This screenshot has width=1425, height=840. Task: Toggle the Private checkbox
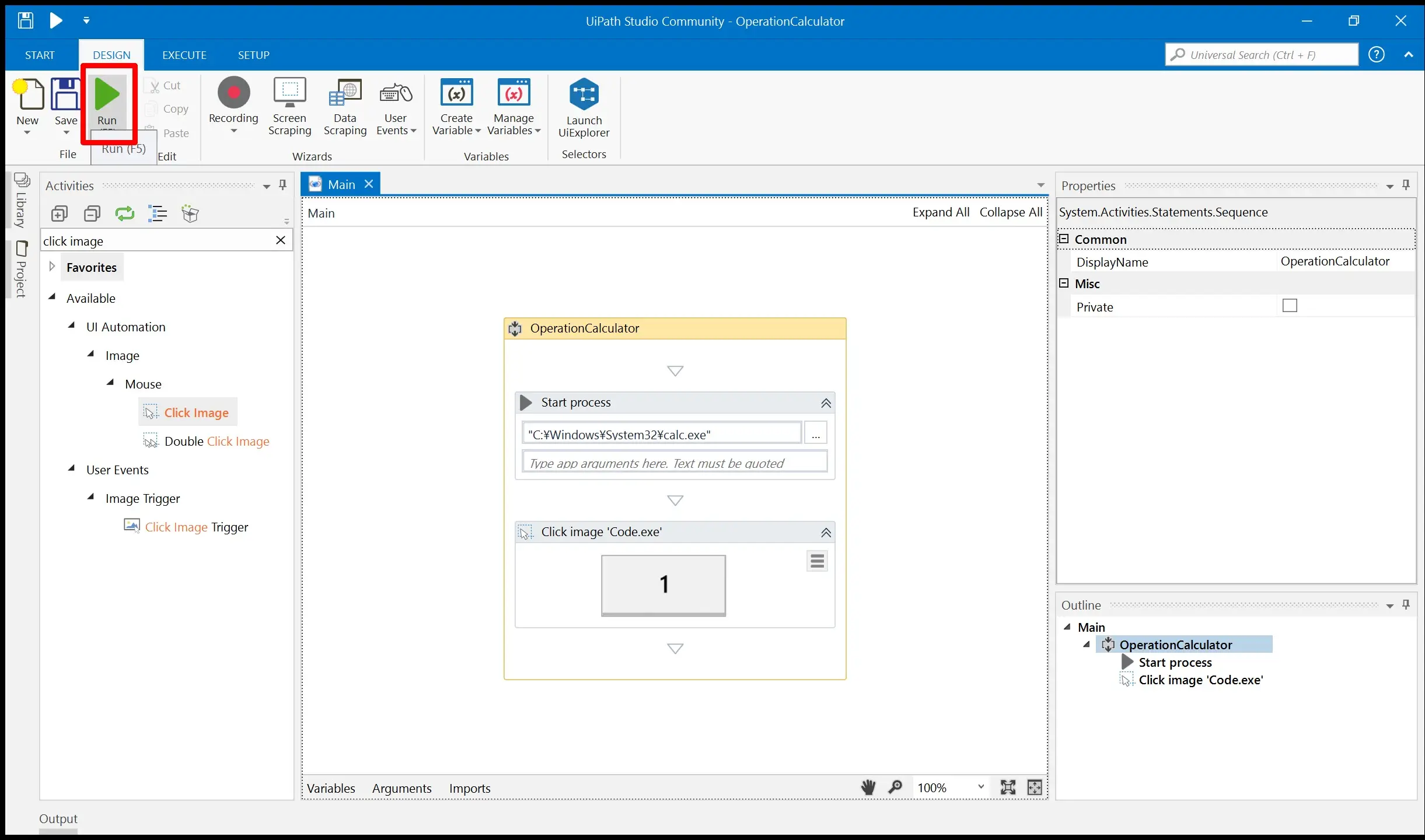(x=1290, y=306)
